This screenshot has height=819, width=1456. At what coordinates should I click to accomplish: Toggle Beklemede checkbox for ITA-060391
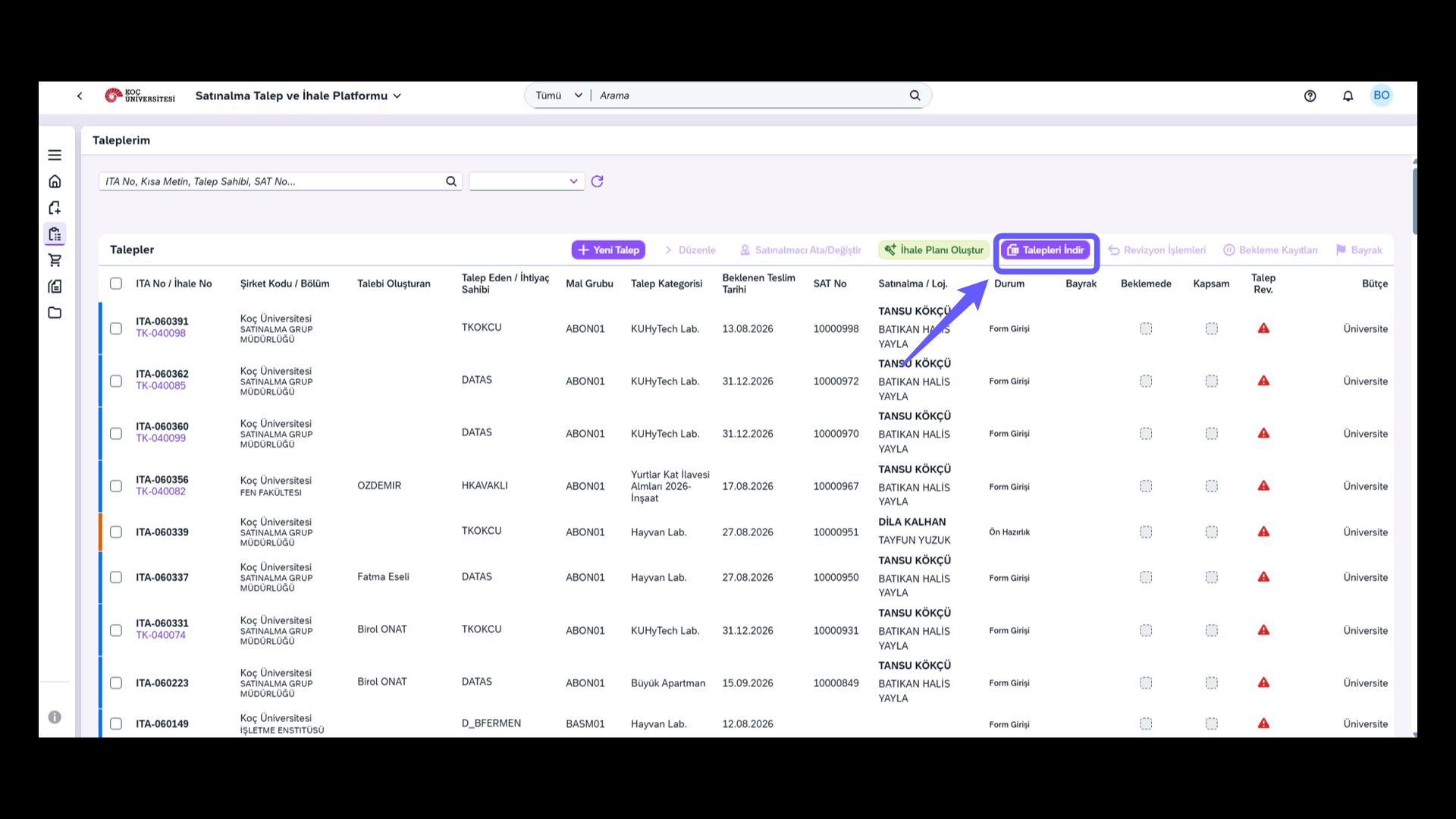tap(1146, 328)
